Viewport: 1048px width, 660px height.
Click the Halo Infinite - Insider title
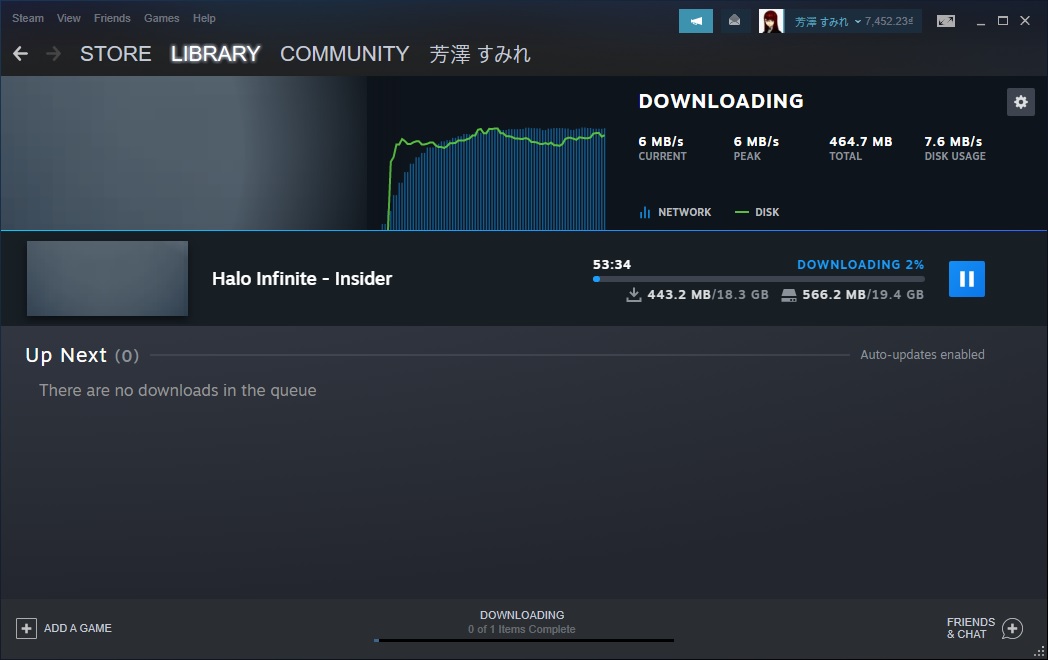[x=302, y=278]
